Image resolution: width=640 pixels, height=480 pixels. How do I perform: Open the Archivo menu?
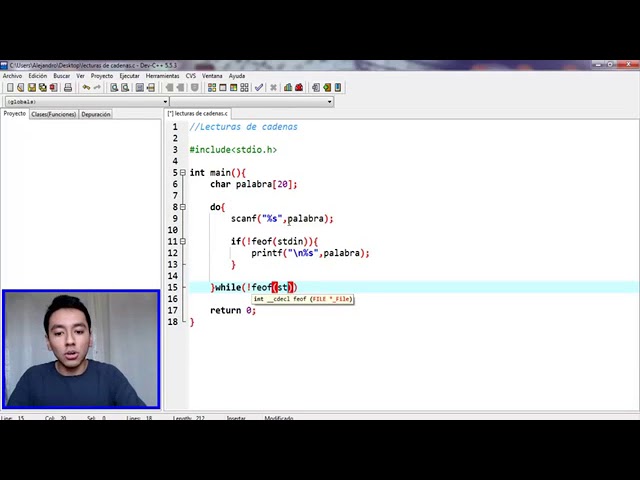pos(13,76)
